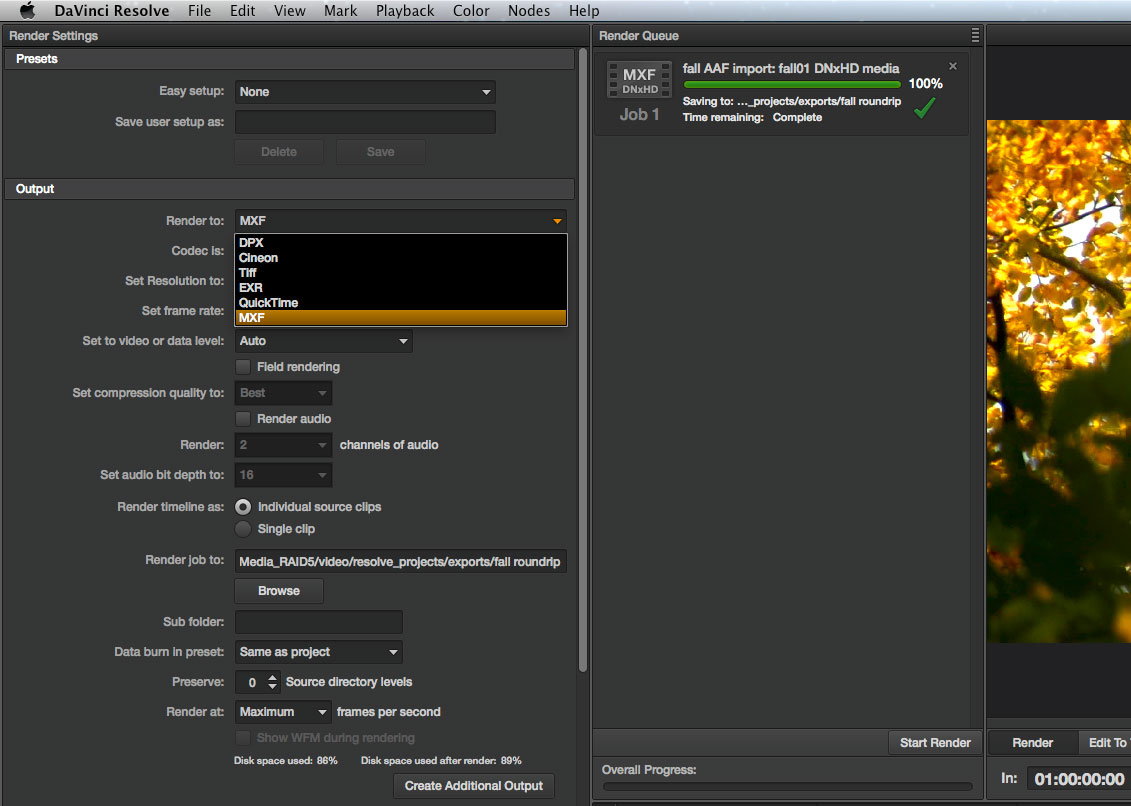Open the Render at Maximum dropdown
Screen dimensions: 1131x806
[x=283, y=712]
